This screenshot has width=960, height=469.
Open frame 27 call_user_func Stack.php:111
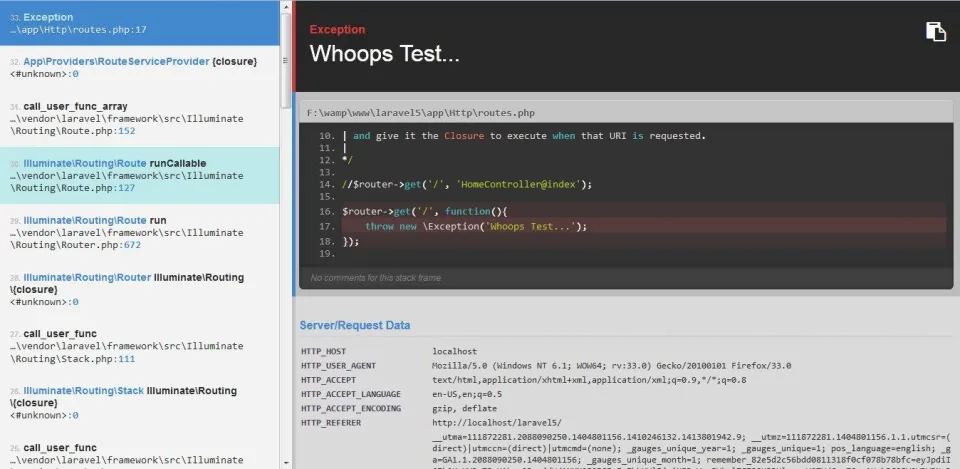pyautogui.click(x=140, y=346)
